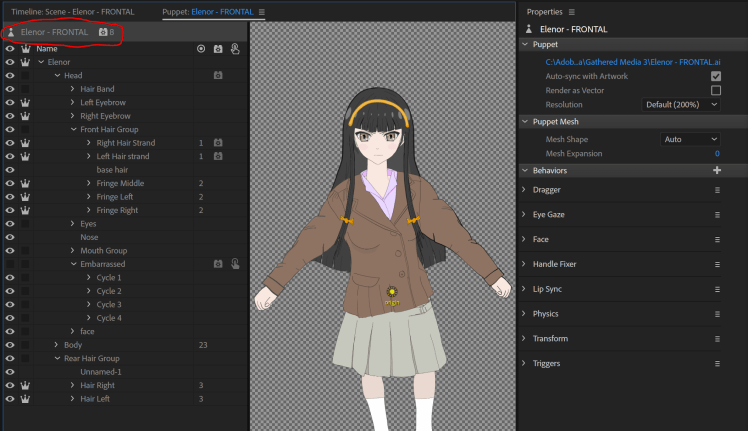The height and width of the screenshot is (431, 748).
Task: Open the Dragger behavior menu icon
Action: 716,190
